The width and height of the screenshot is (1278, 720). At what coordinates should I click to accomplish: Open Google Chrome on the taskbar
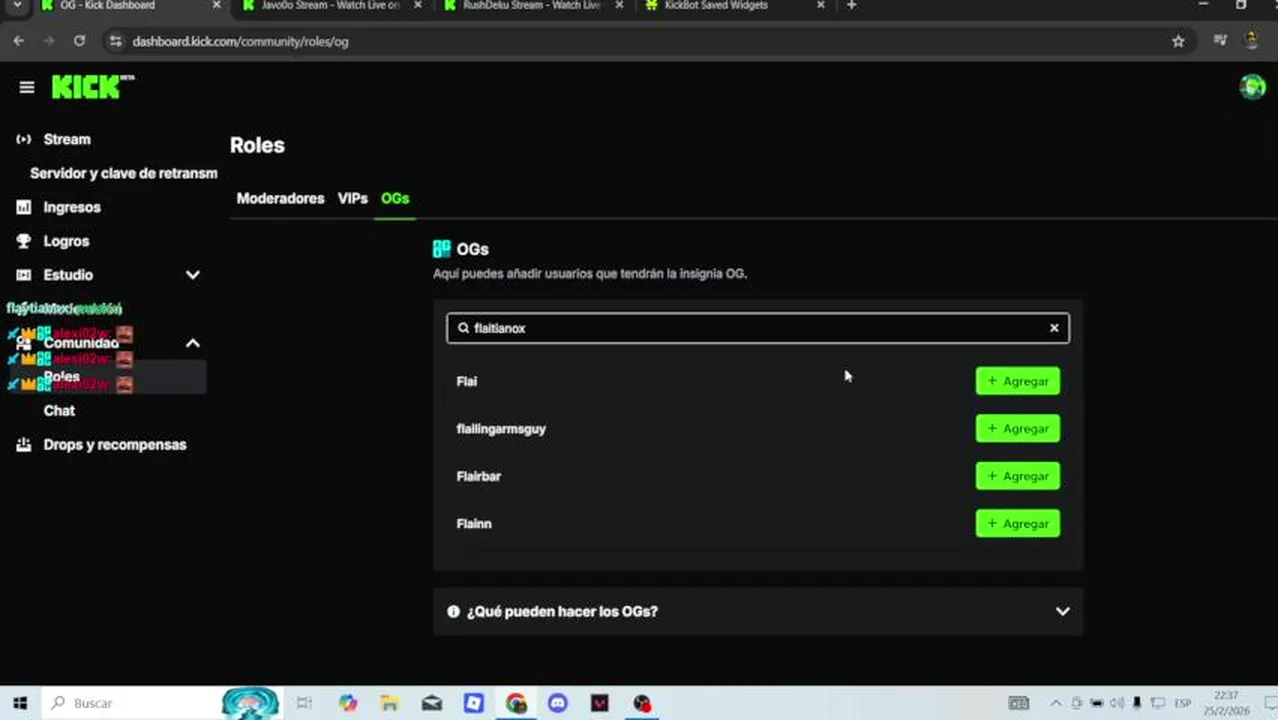tap(516, 703)
